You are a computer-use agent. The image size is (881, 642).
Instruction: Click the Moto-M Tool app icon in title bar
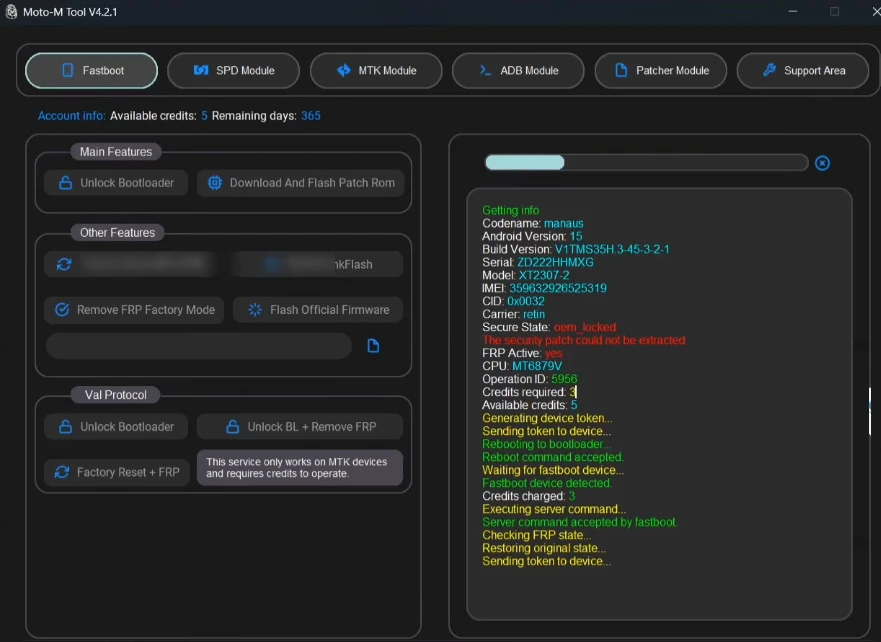[x=11, y=12]
